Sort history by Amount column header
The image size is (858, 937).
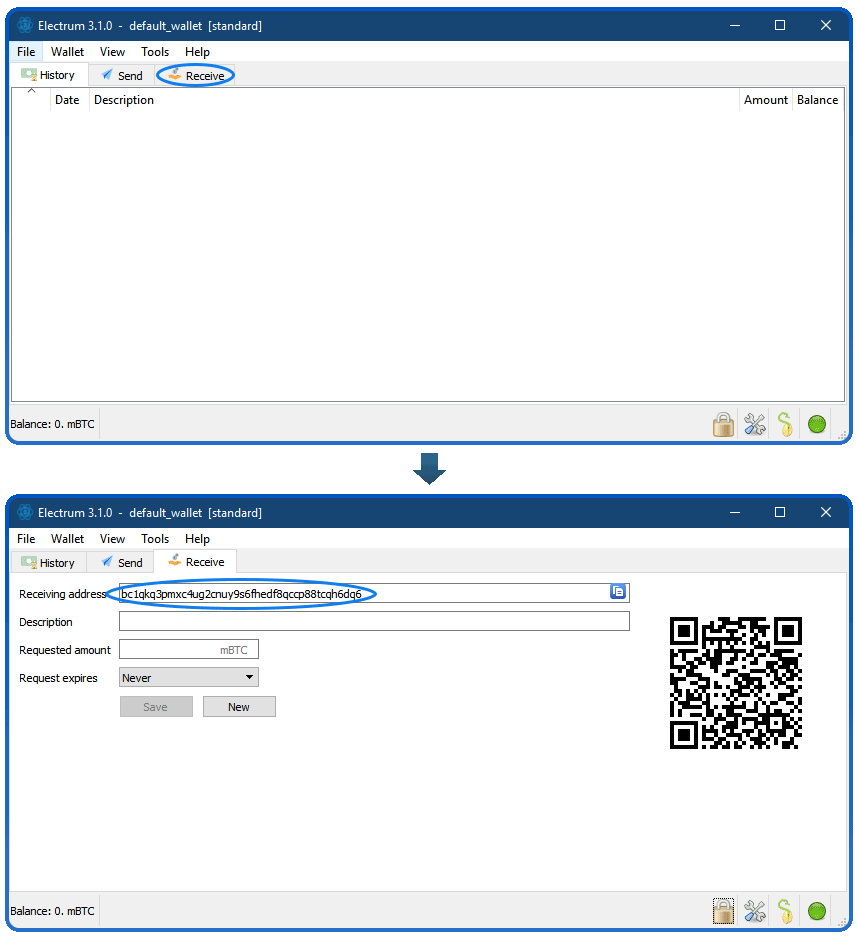point(765,100)
